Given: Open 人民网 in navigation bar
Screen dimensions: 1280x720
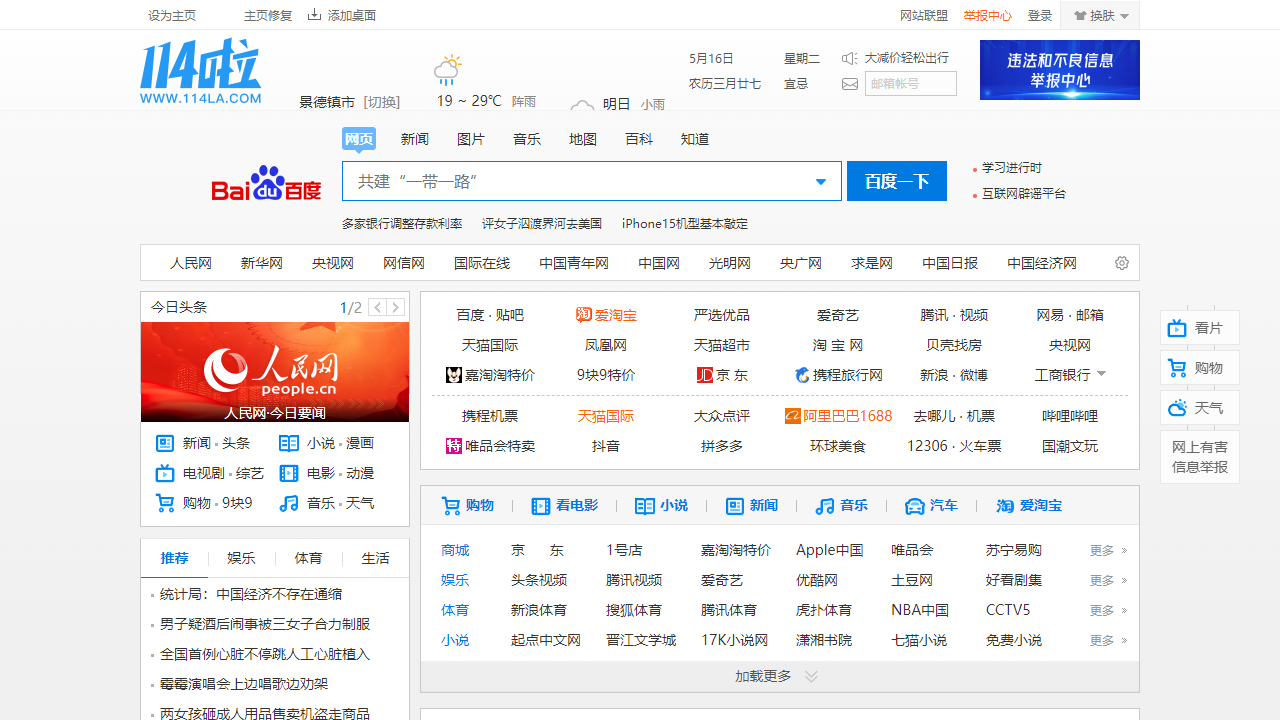Looking at the screenshot, I should (x=191, y=263).
